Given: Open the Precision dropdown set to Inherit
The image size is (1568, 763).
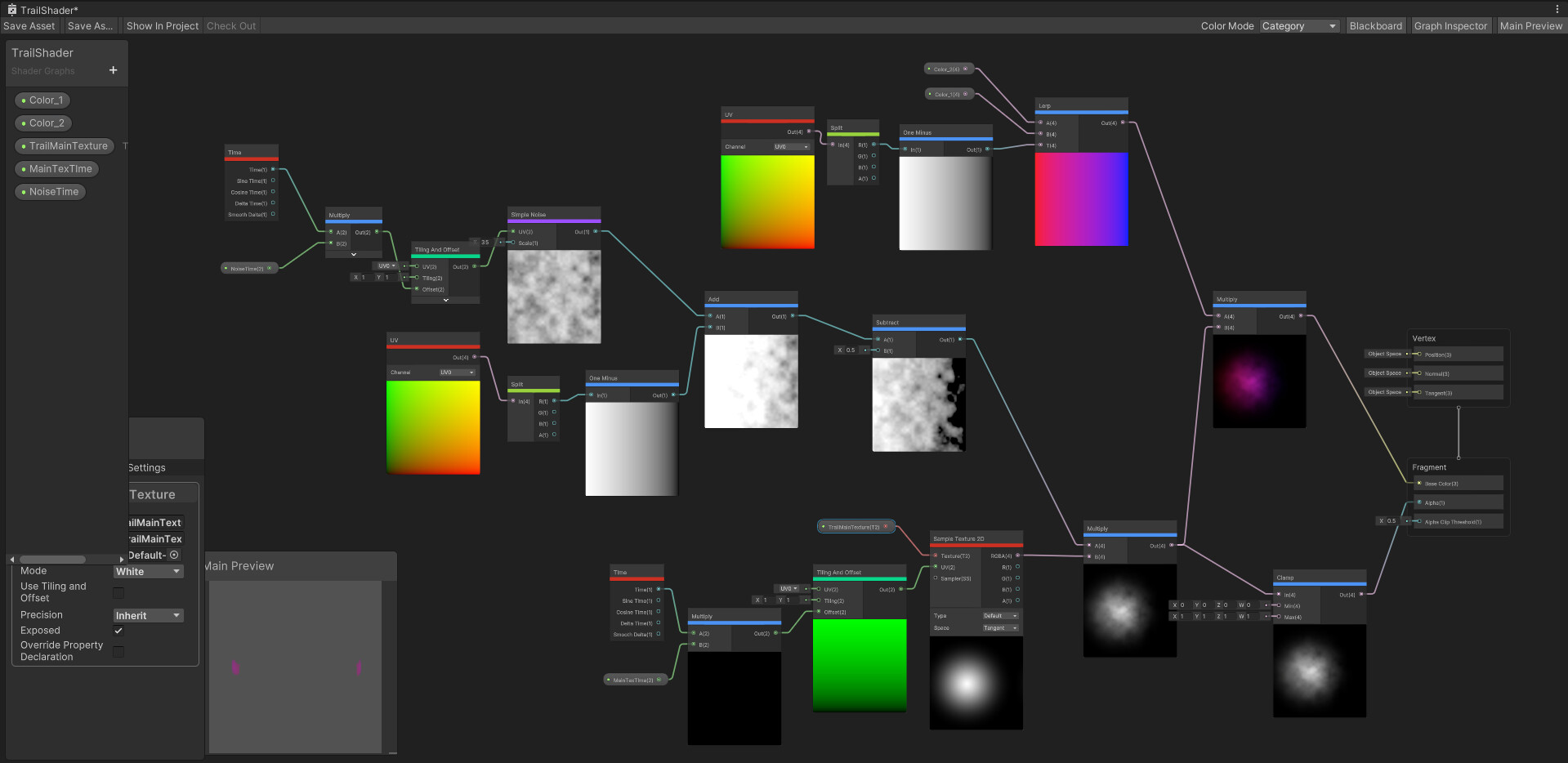Looking at the screenshot, I should click(148, 615).
